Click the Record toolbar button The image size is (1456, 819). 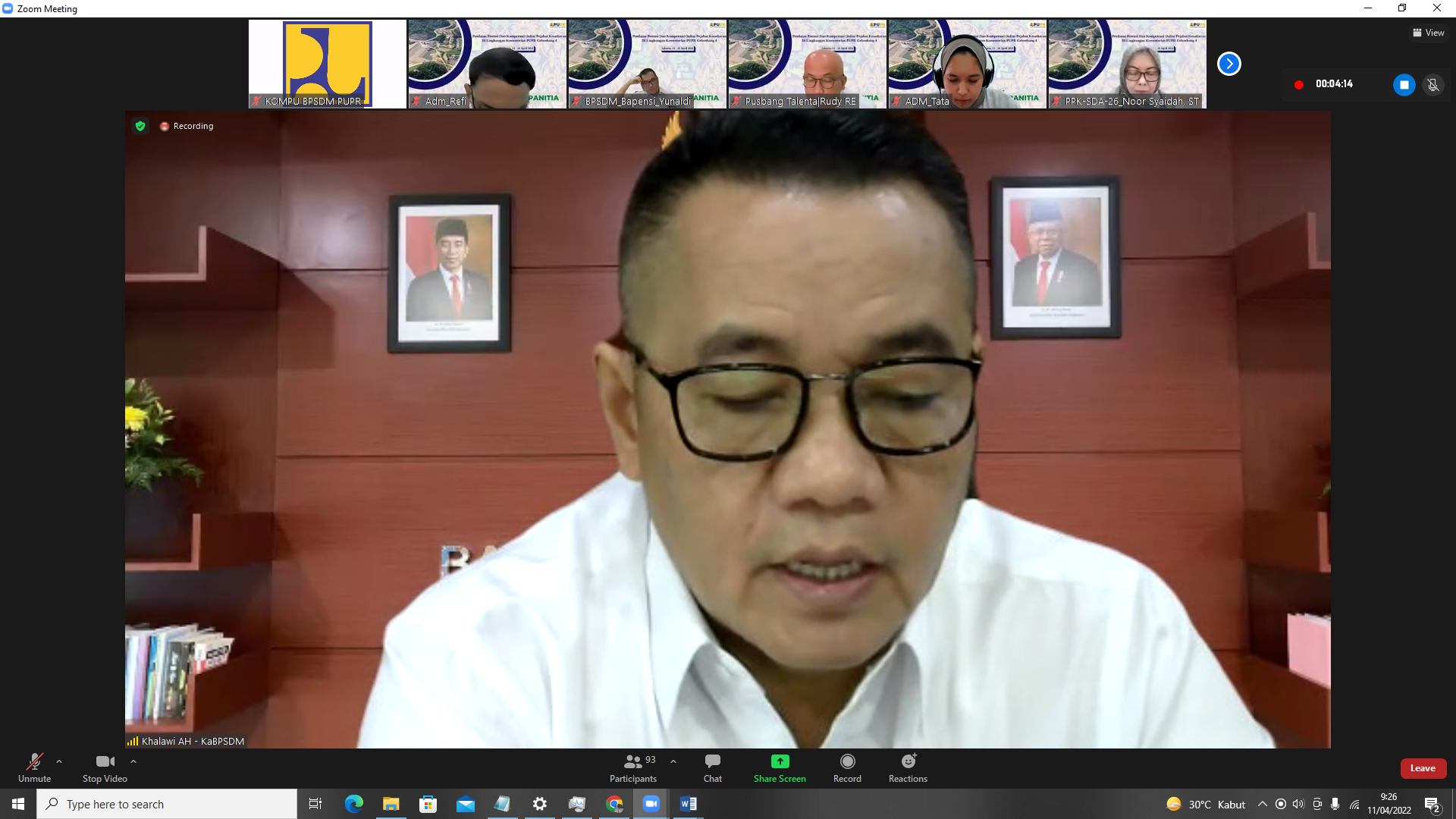(847, 767)
